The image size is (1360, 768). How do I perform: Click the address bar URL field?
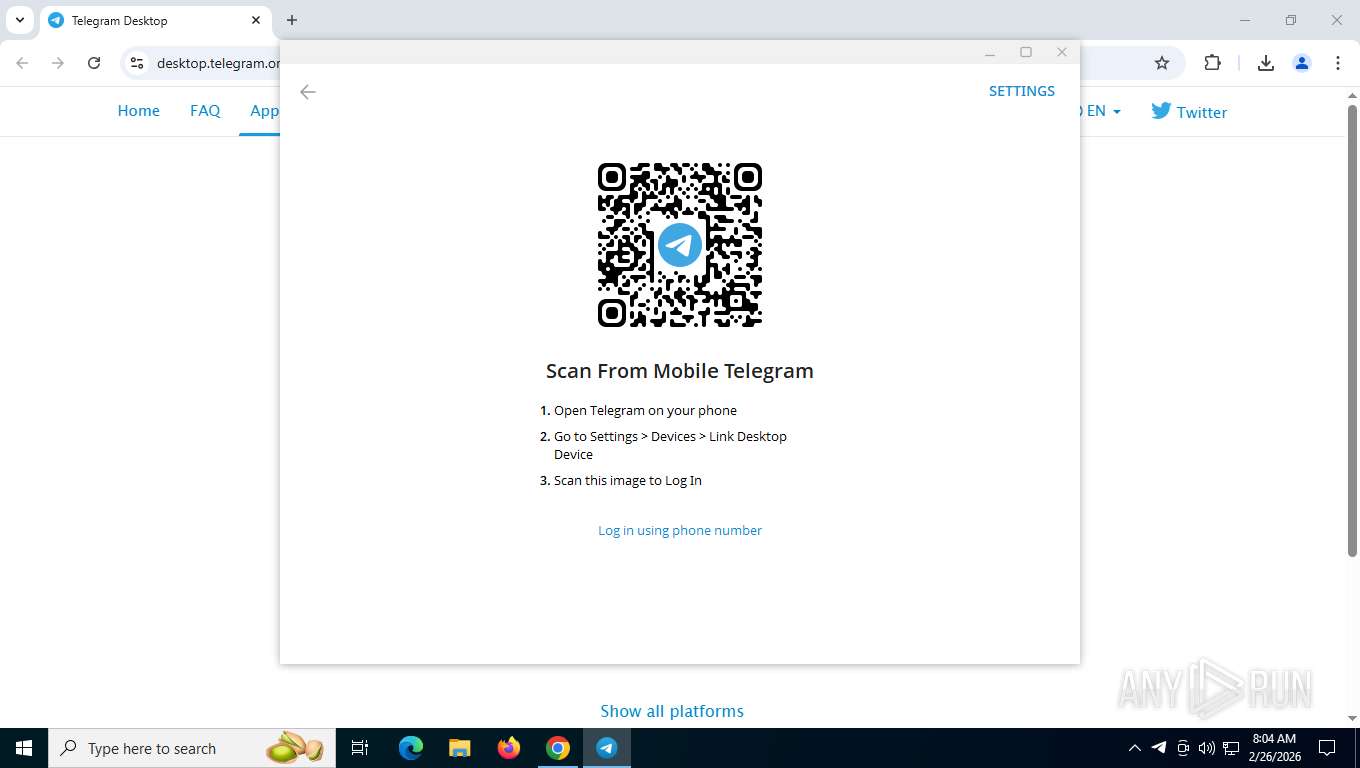coord(218,63)
